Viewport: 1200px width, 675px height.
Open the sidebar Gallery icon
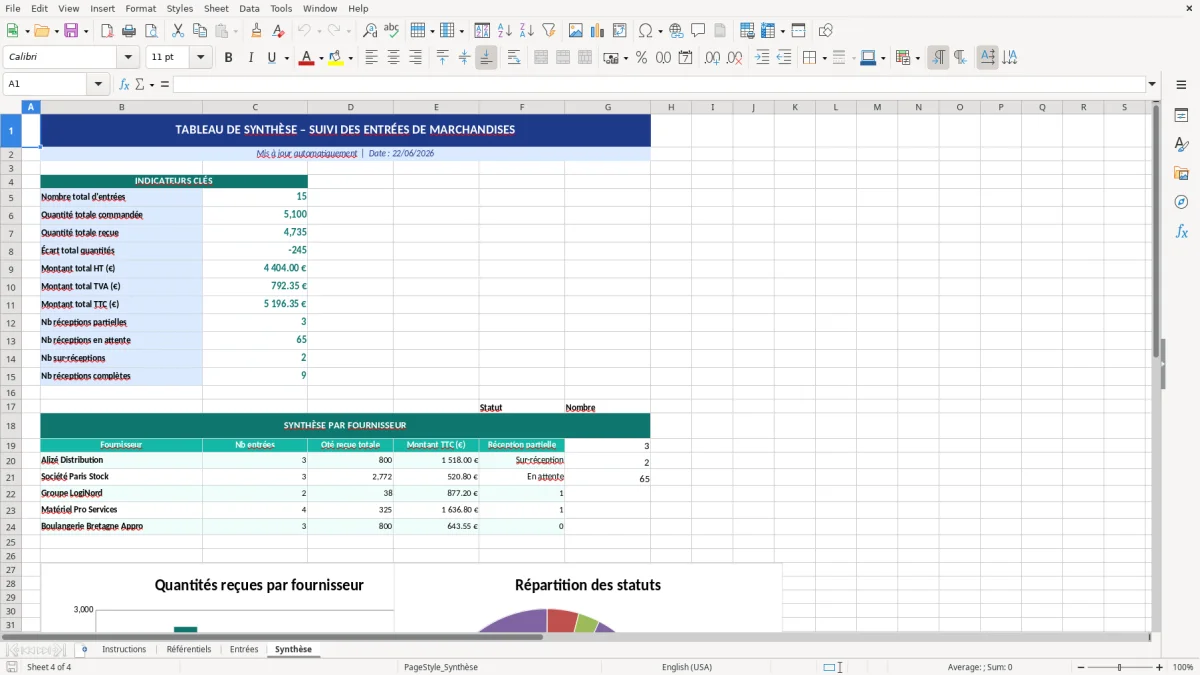pos(1181,173)
